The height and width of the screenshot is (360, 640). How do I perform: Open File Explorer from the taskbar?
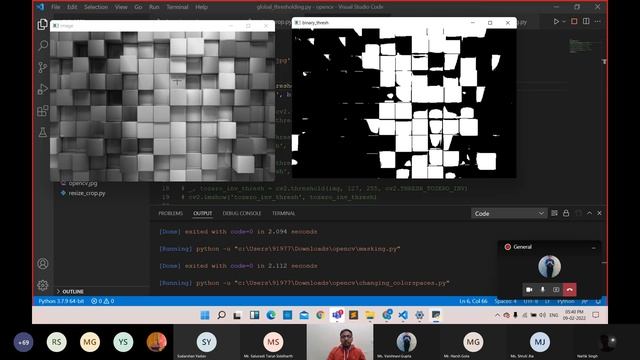[370, 315]
